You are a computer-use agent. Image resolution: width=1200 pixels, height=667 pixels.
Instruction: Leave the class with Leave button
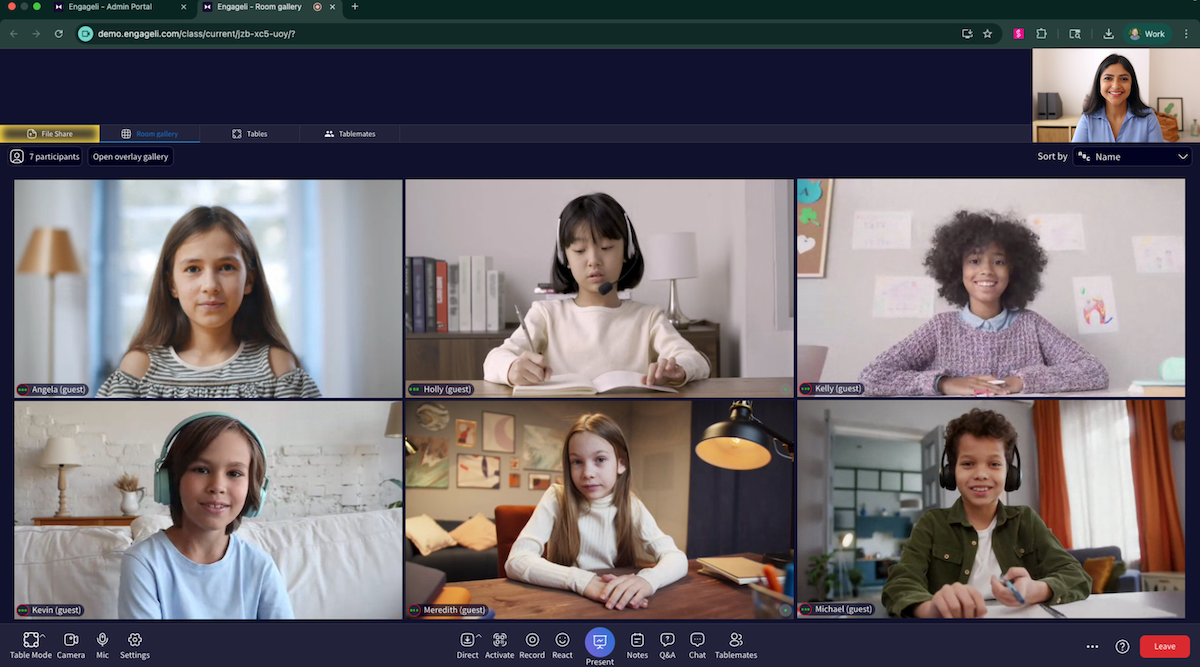tap(1165, 646)
